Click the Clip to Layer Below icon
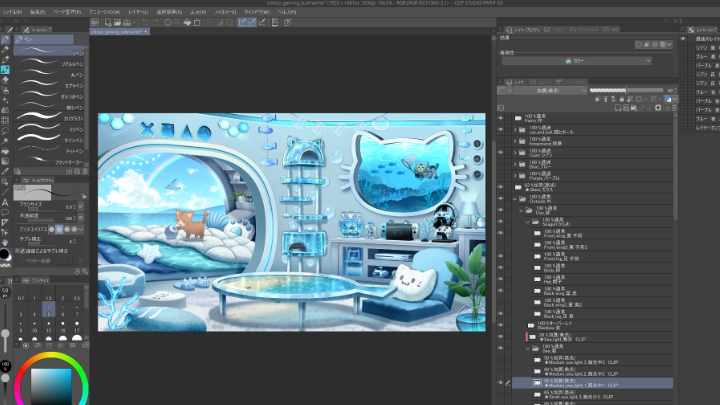Viewport: 720px width, 405px height. coord(597,99)
